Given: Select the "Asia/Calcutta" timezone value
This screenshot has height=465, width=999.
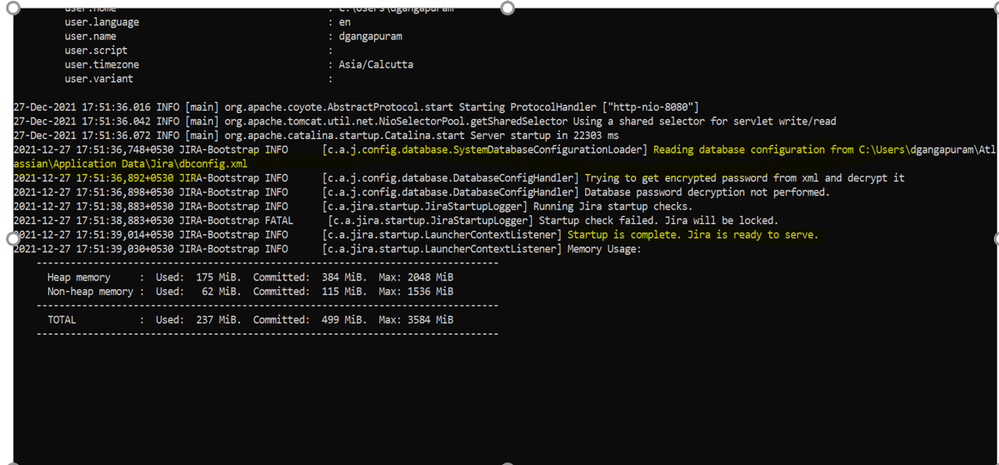Looking at the screenshot, I should point(376,65).
